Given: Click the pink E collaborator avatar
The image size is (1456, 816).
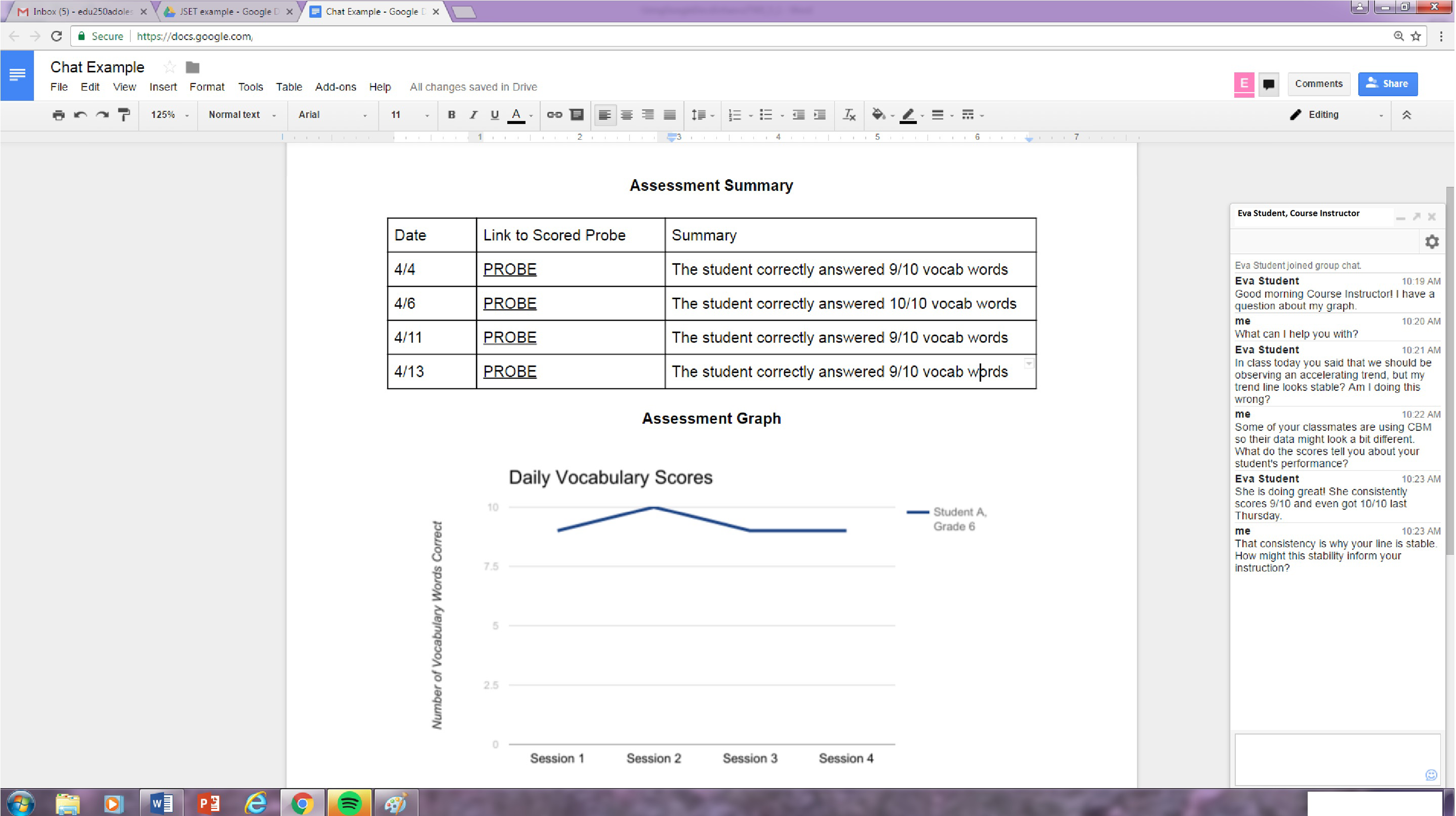Looking at the screenshot, I should point(1244,84).
